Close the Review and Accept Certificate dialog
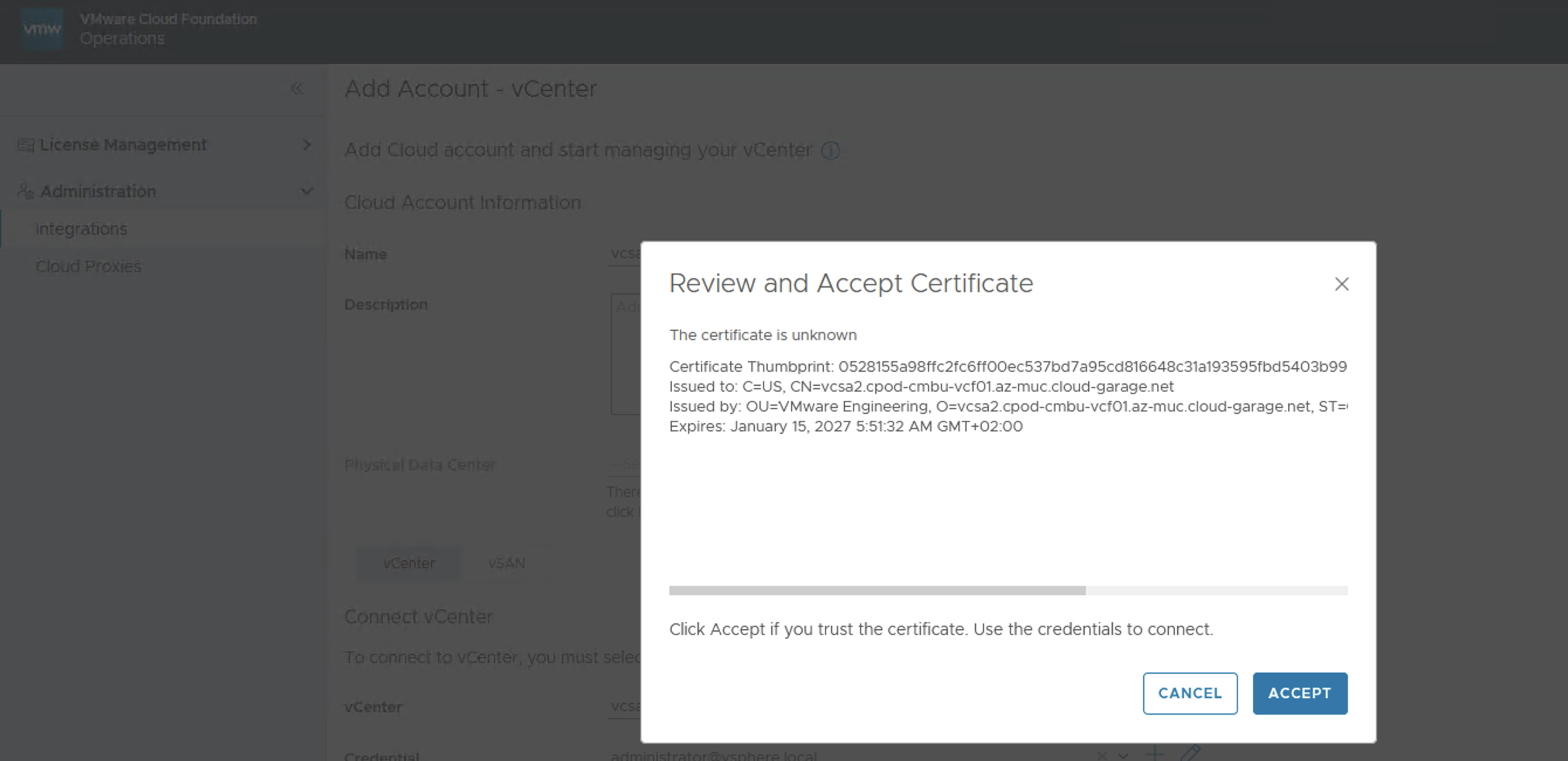Image resolution: width=1568 pixels, height=761 pixels. [1342, 284]
